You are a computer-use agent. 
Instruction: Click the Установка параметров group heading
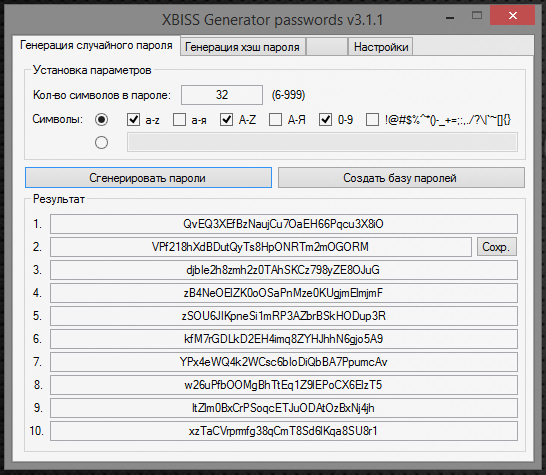coord(92,70)
